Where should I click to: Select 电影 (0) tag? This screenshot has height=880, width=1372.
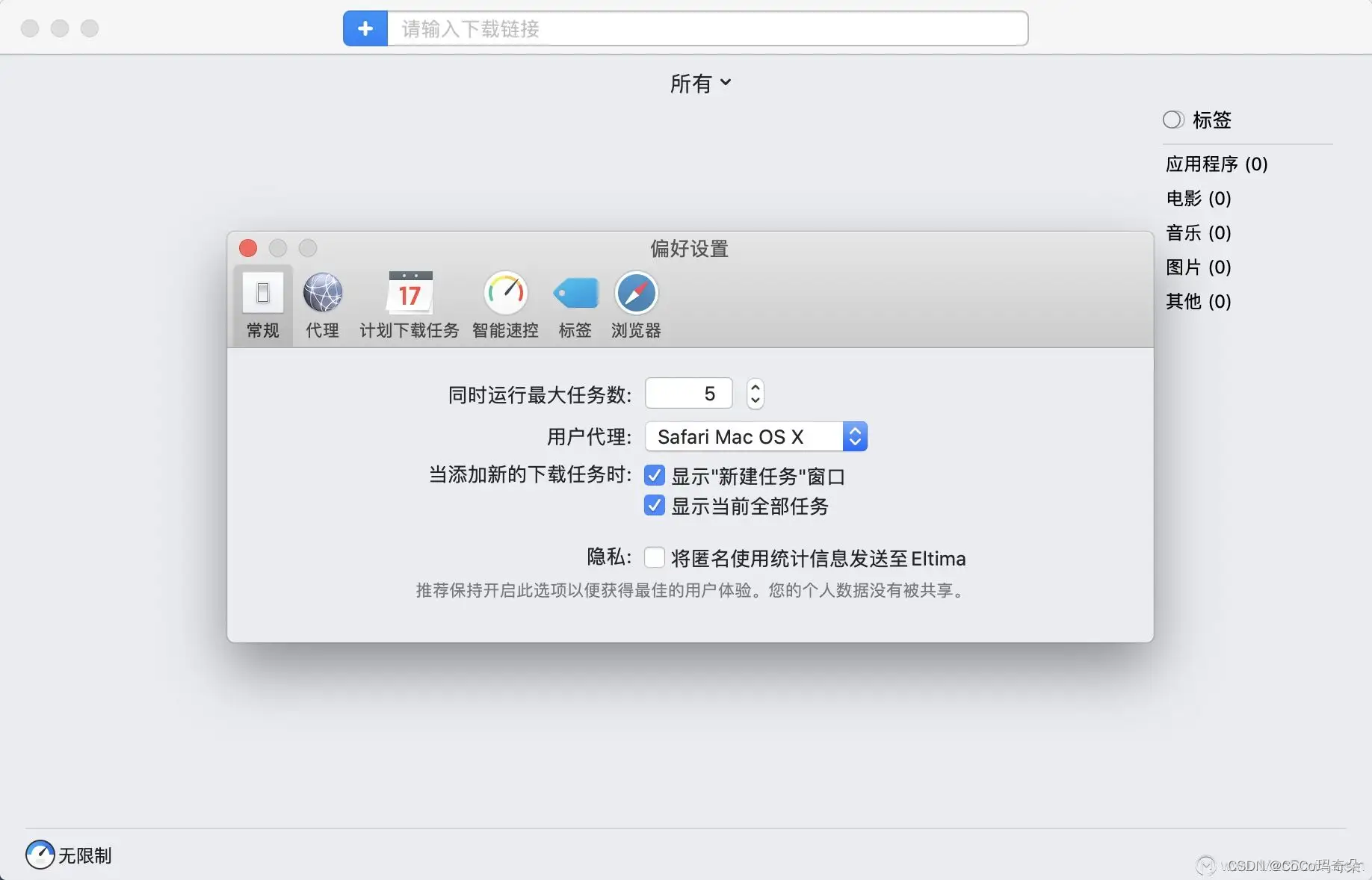coord(1198,198)
